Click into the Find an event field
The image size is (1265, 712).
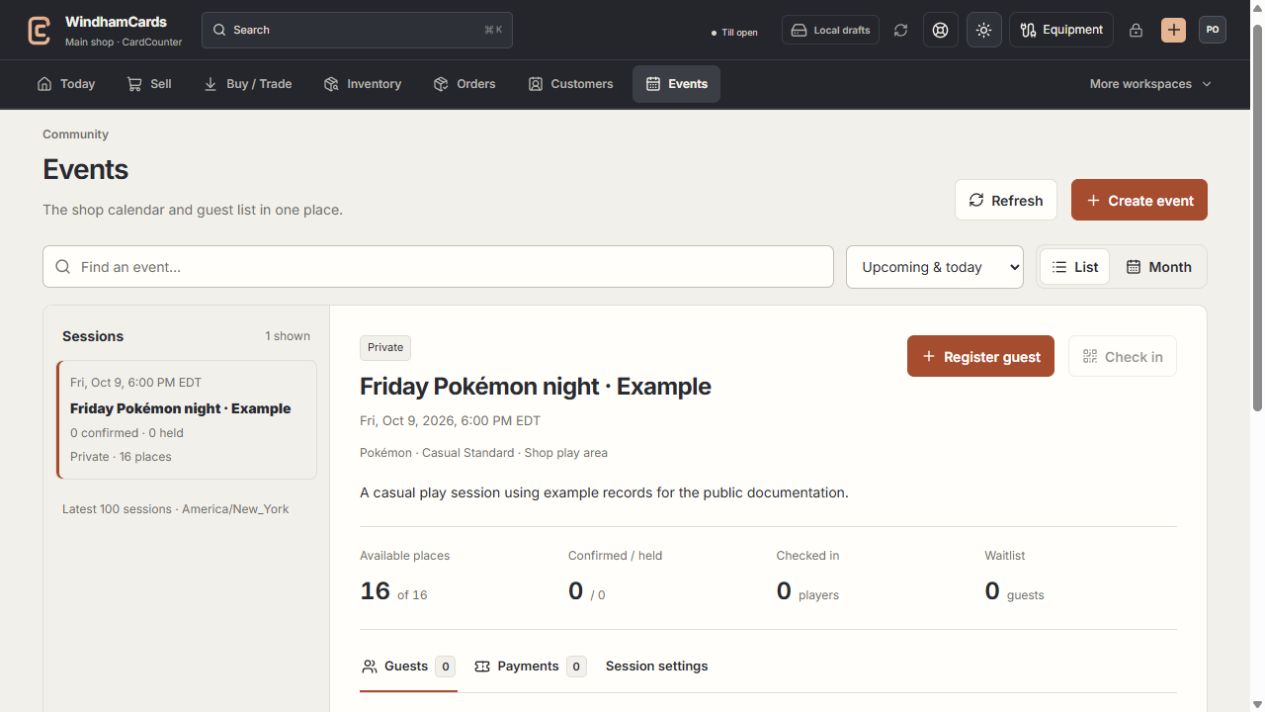pyautogui.click(x=438, y=267)
